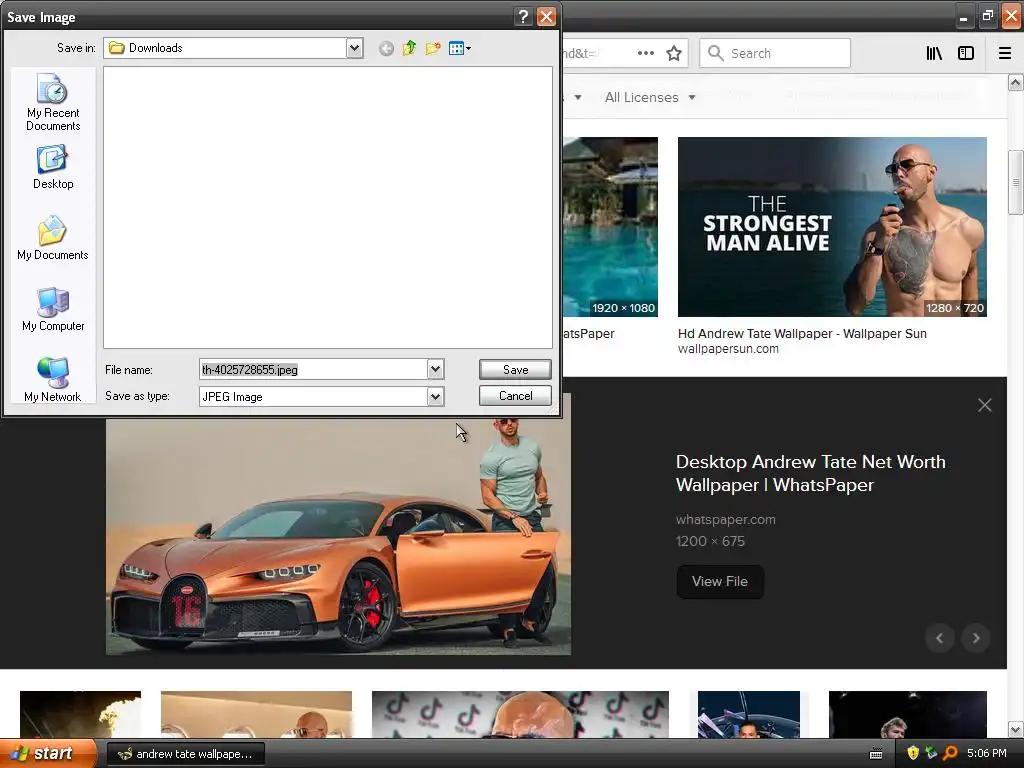Open My Computer in Save dialog sidebar
1024x768 pixels.
point(53,310)
